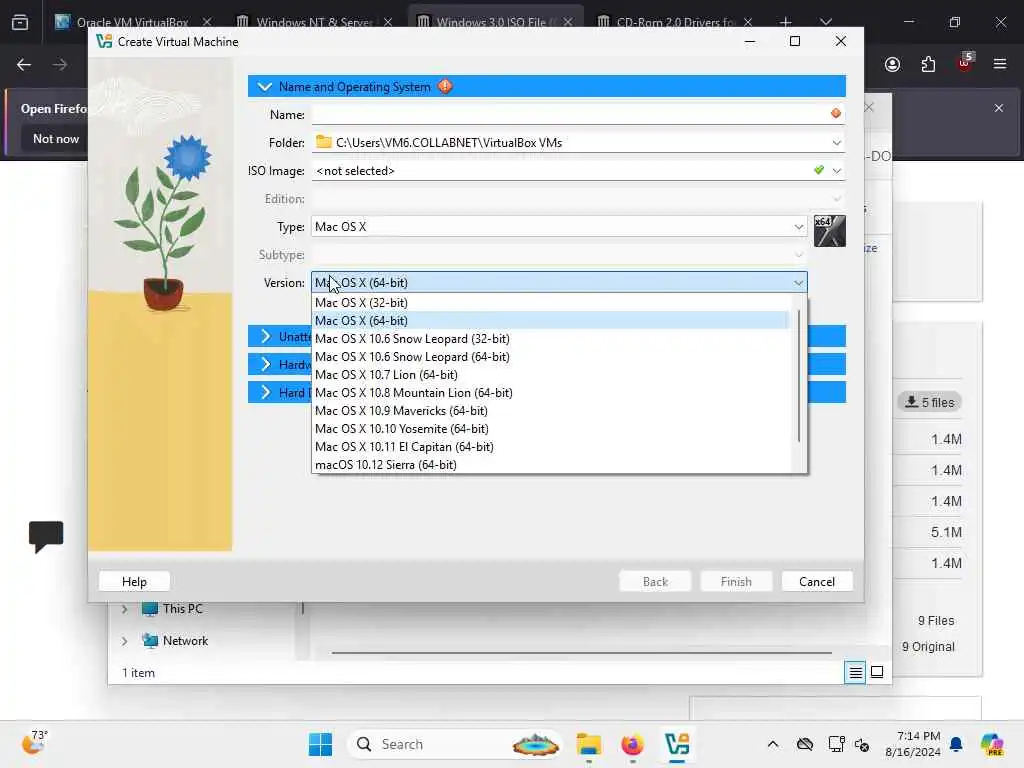Open the Firefox hamburger menu
The image size is (1024, 768).
point(999,64)
